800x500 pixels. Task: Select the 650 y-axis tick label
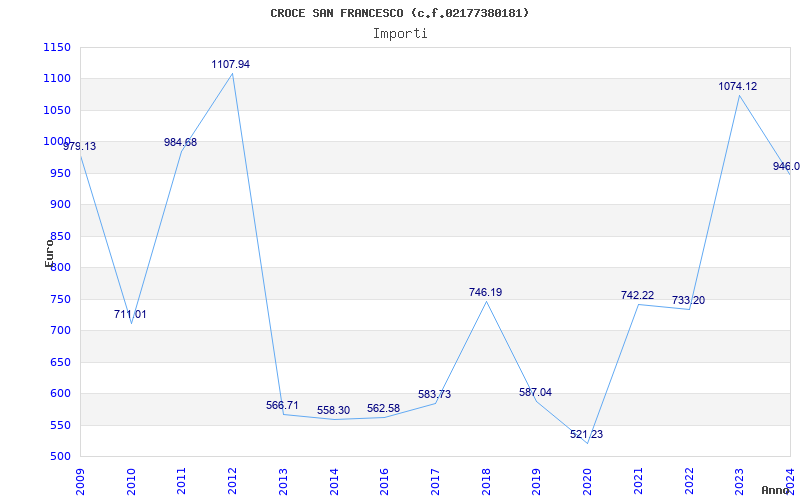(x=61, y=362)
